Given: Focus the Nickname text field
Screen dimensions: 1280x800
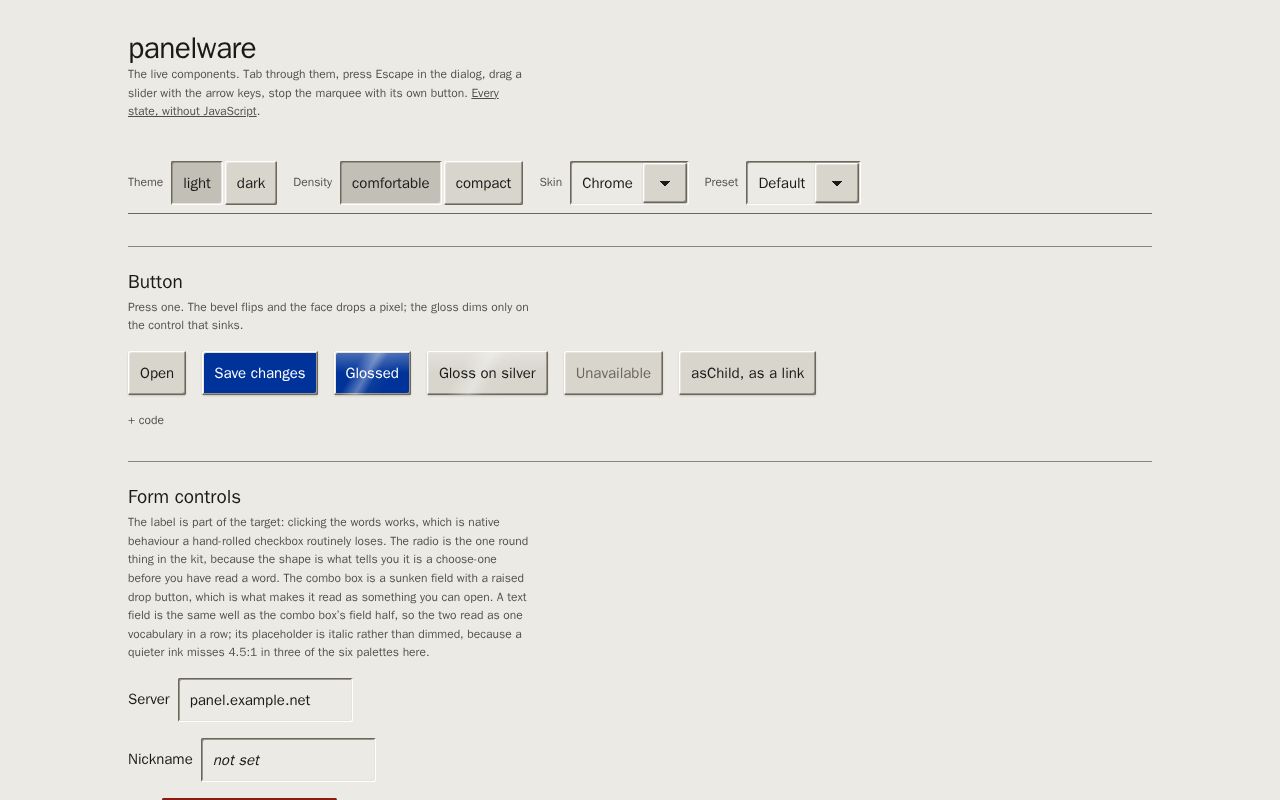Looking at the screenshot, I should 288,760.
